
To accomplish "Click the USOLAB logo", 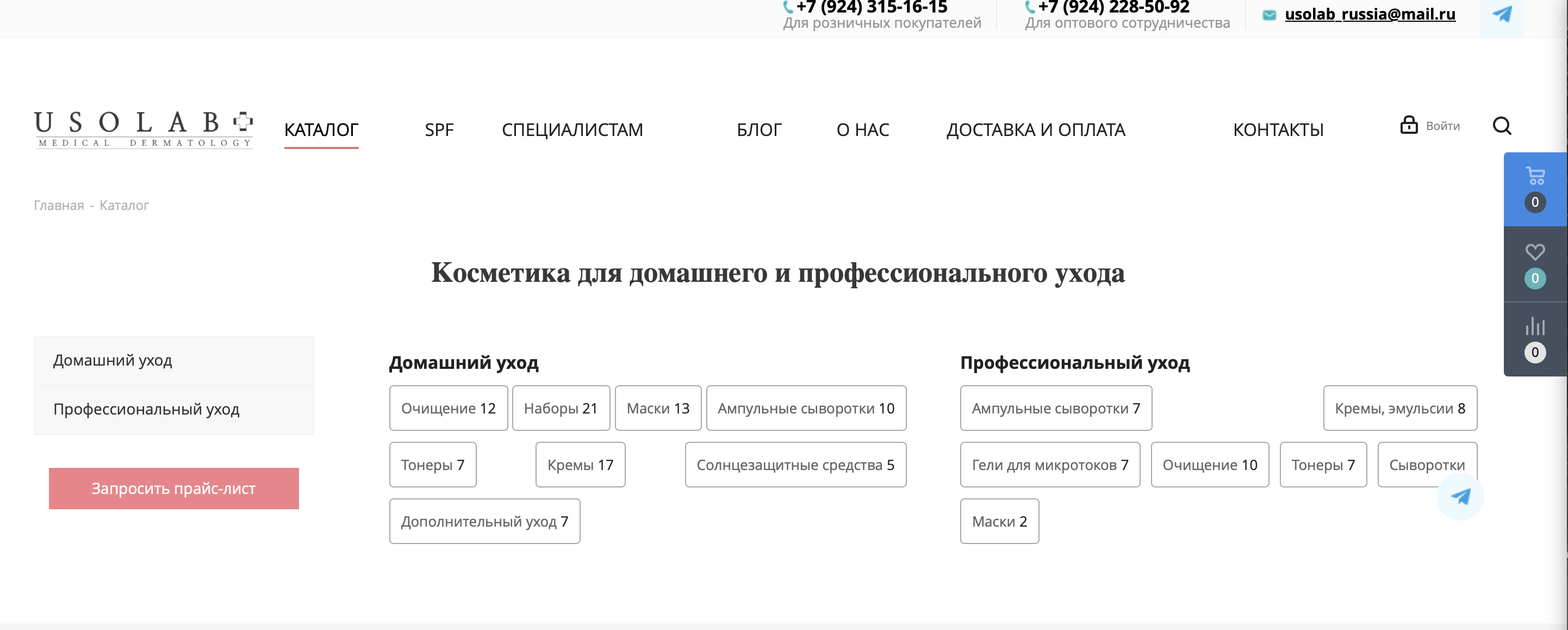I will coord(144,129).
